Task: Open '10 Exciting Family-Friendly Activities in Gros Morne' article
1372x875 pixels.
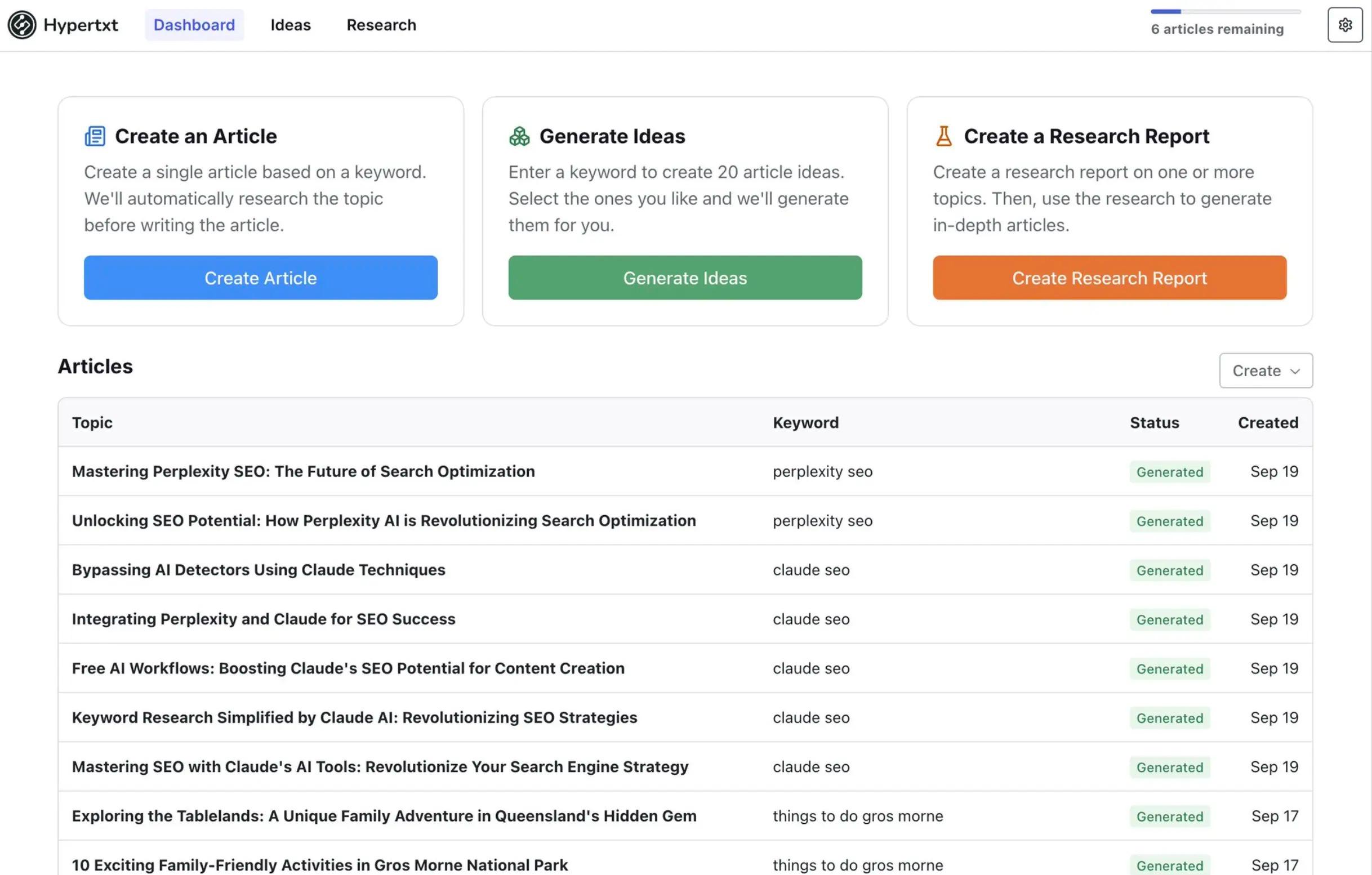Action: pyautogui.click(x=320, y=865)
